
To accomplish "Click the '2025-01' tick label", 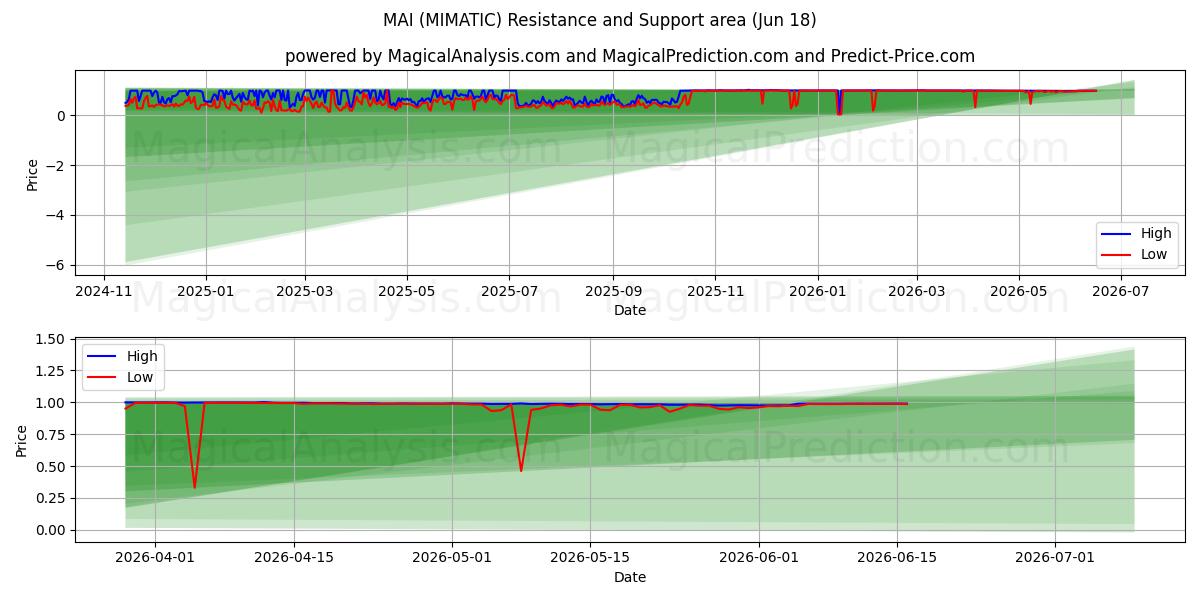I will point(206,290).
